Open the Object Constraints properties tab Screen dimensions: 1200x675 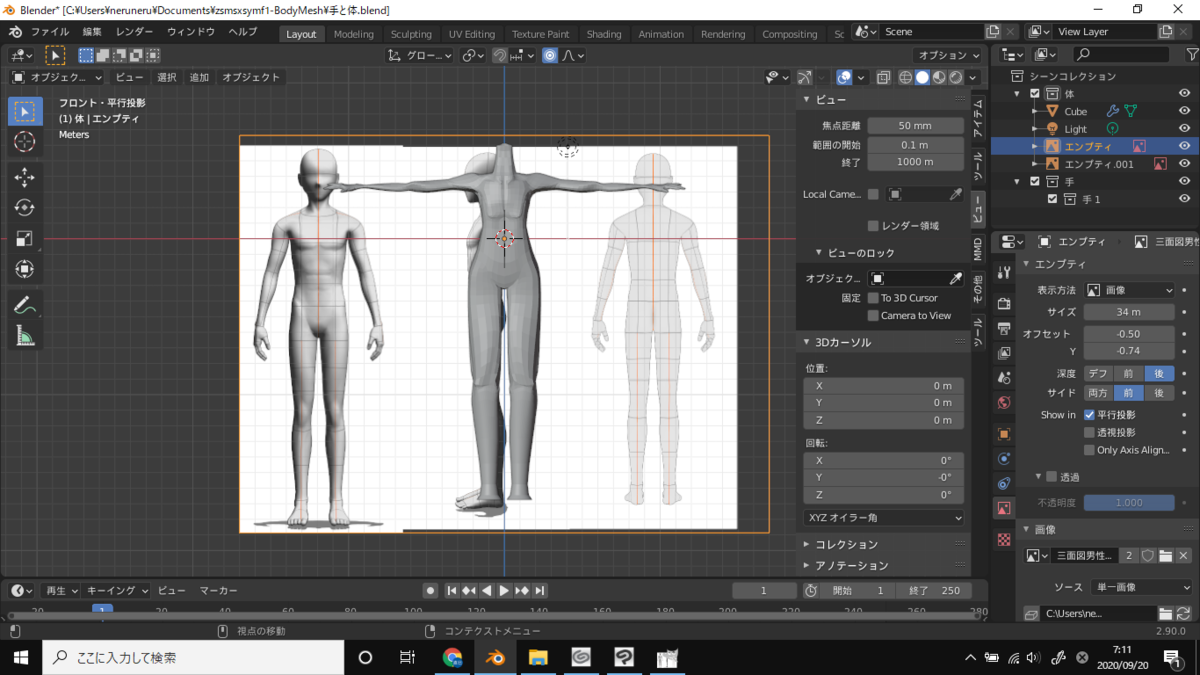pyautogui.click(x=1004, y=484)
